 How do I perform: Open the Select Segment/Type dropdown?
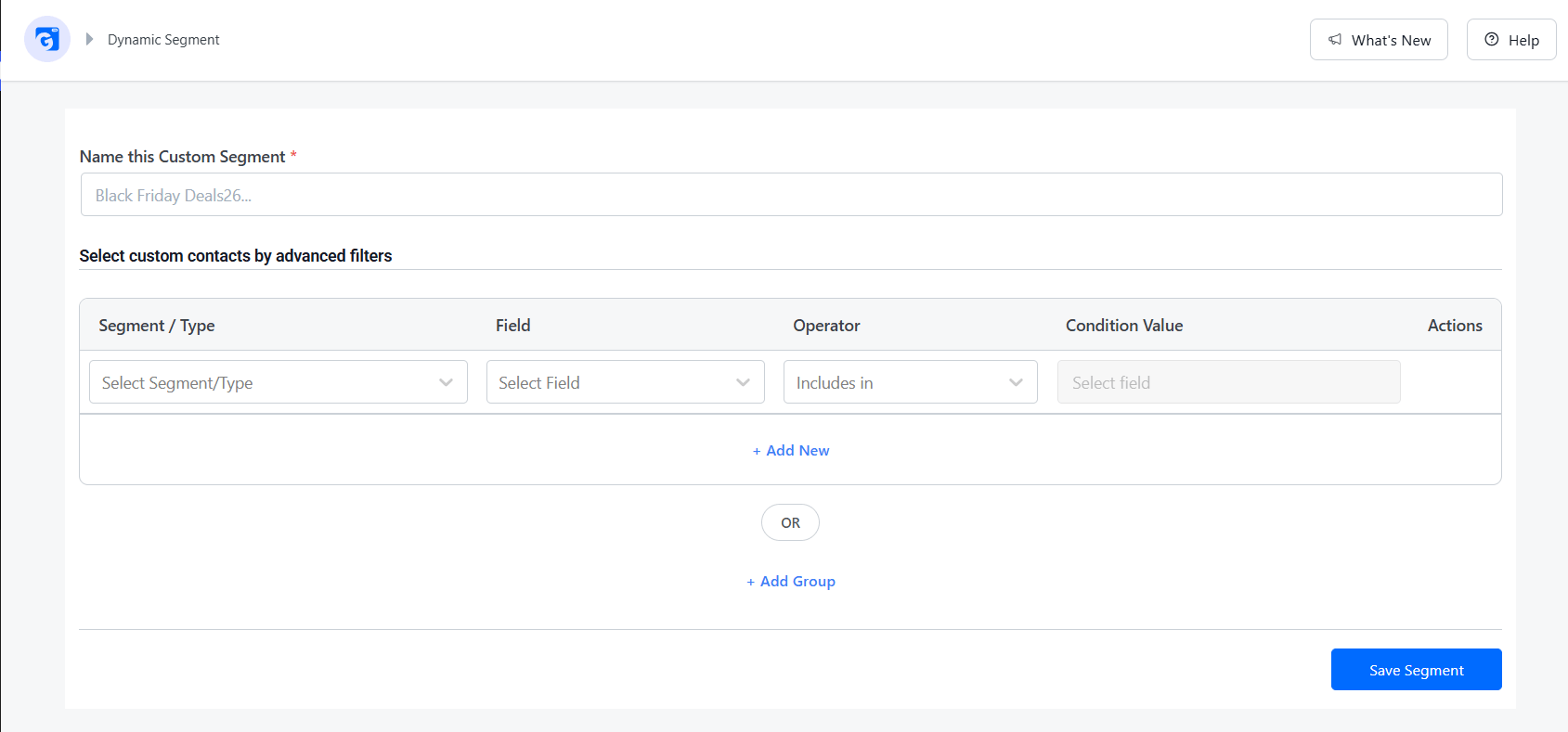279,382
